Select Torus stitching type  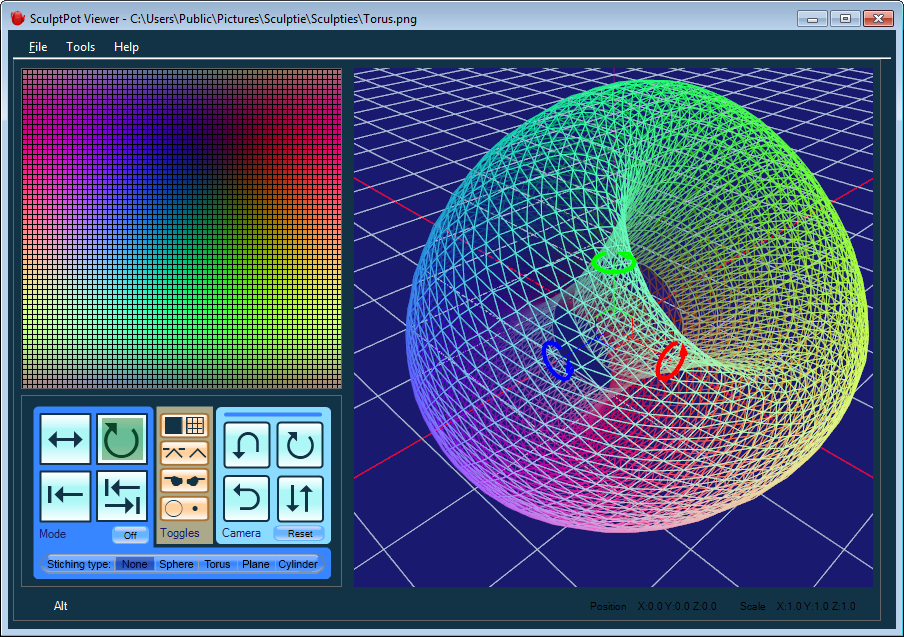[217, 564]
